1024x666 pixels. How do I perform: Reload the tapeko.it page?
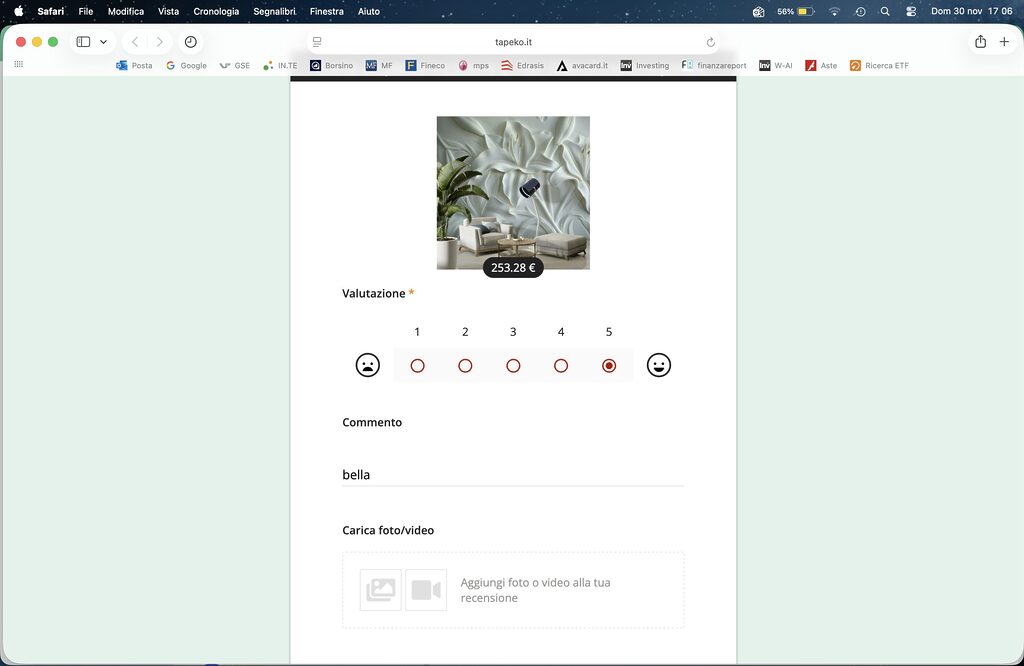click(x=711, y=42)
